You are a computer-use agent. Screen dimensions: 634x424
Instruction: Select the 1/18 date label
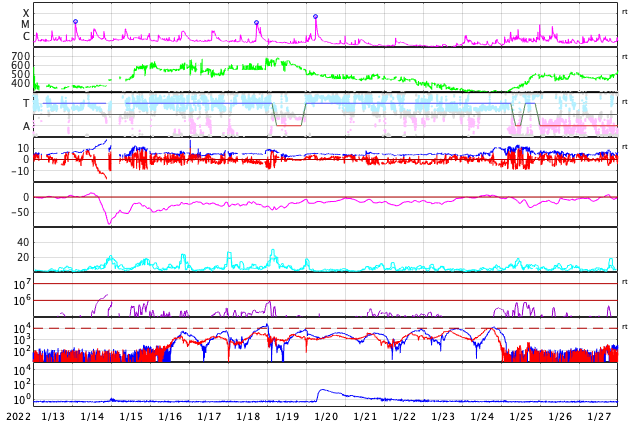248,416
